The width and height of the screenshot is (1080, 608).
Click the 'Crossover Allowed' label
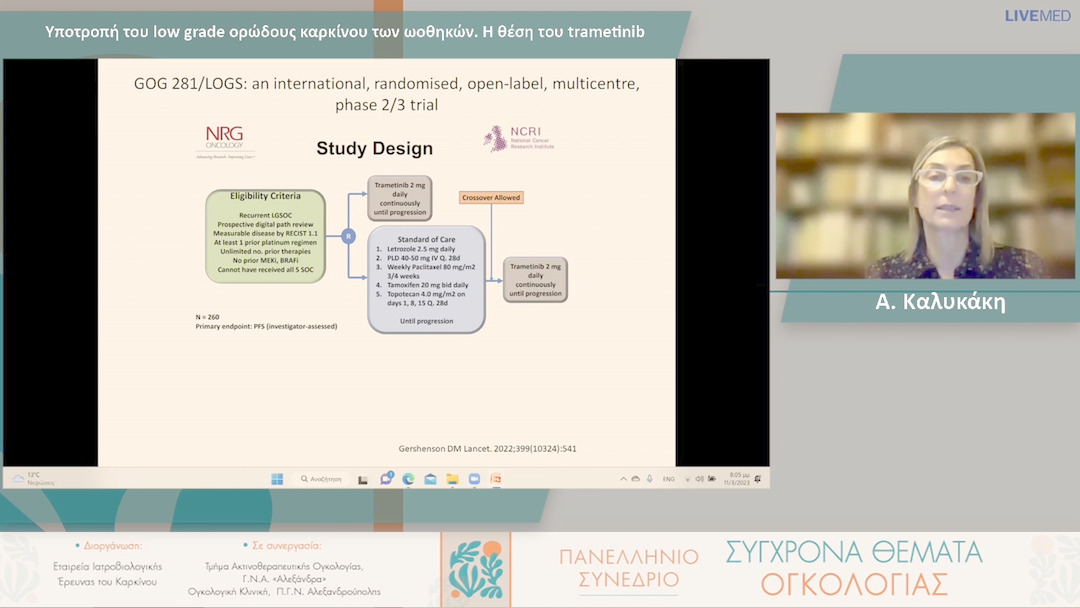[491, 198]
